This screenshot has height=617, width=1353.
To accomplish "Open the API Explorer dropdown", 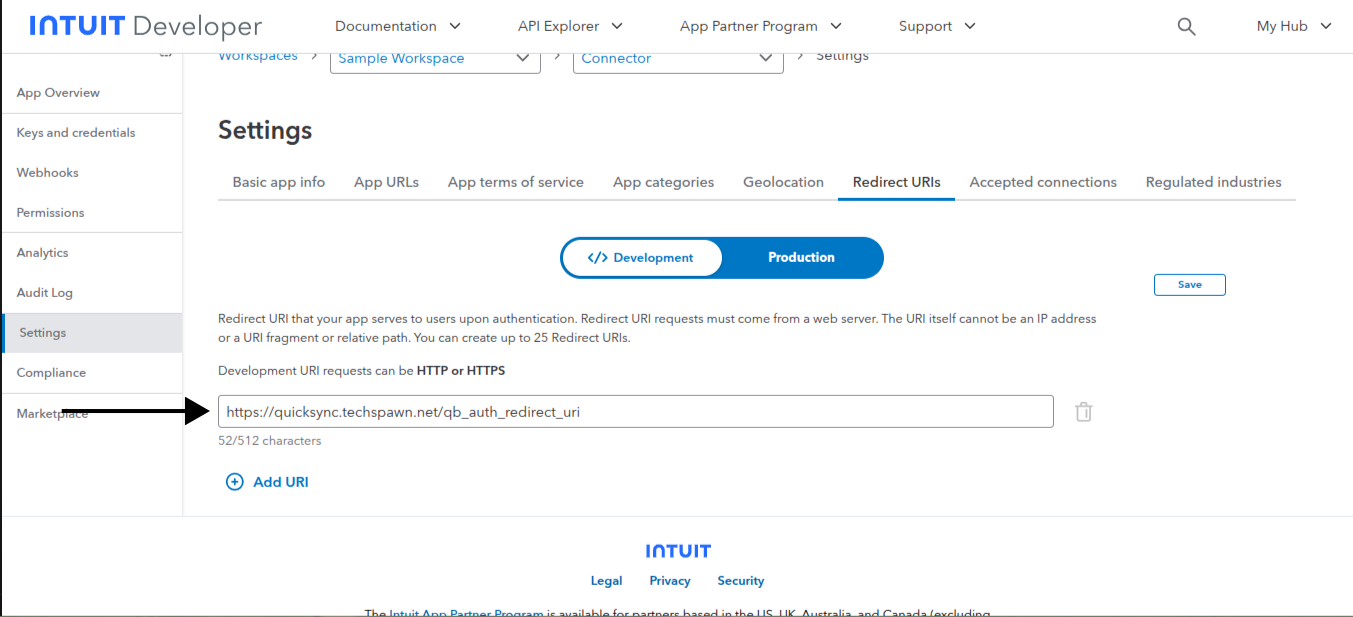I will [x=570, y=26].
